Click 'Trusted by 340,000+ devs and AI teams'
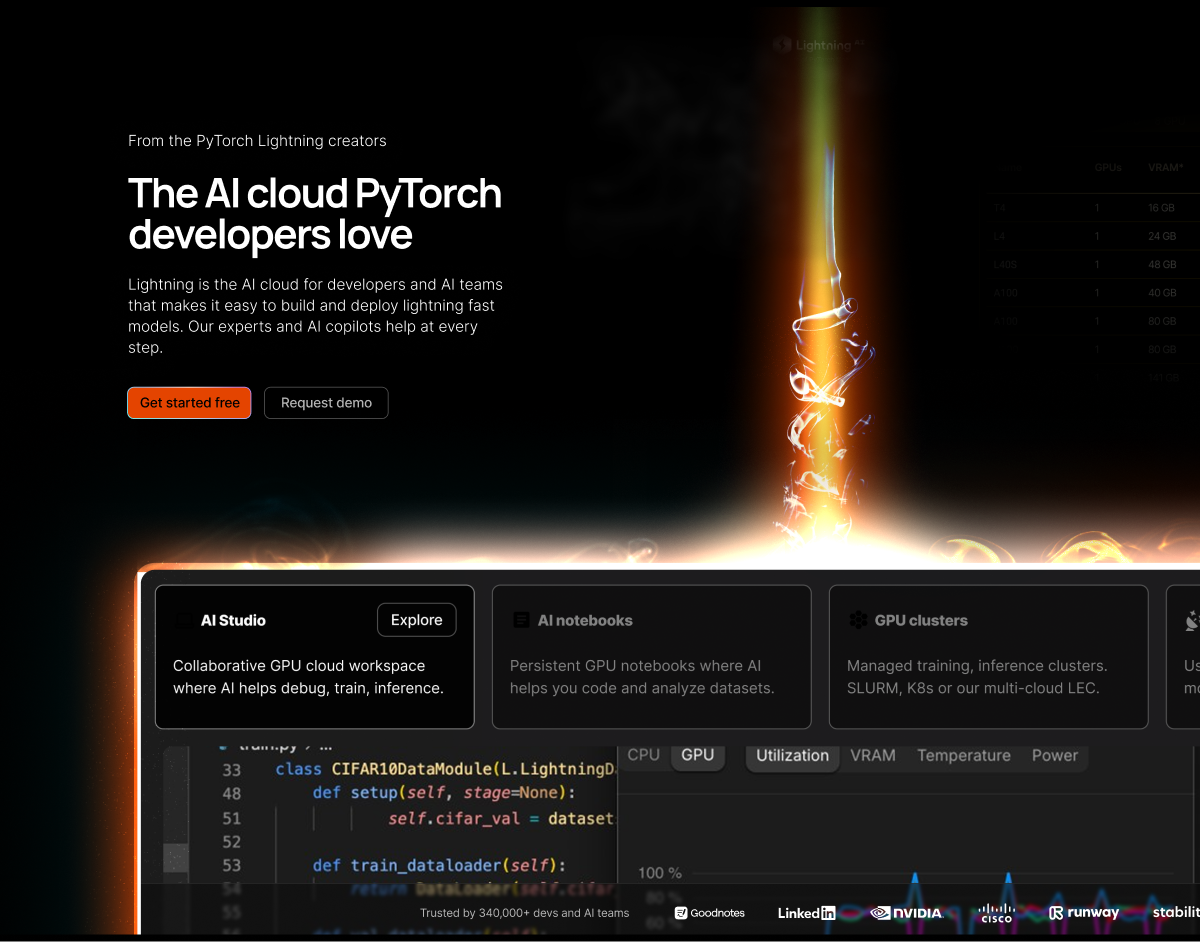Image resolution: width=1200 pixels, height=942 pixels. pos(525,913)
